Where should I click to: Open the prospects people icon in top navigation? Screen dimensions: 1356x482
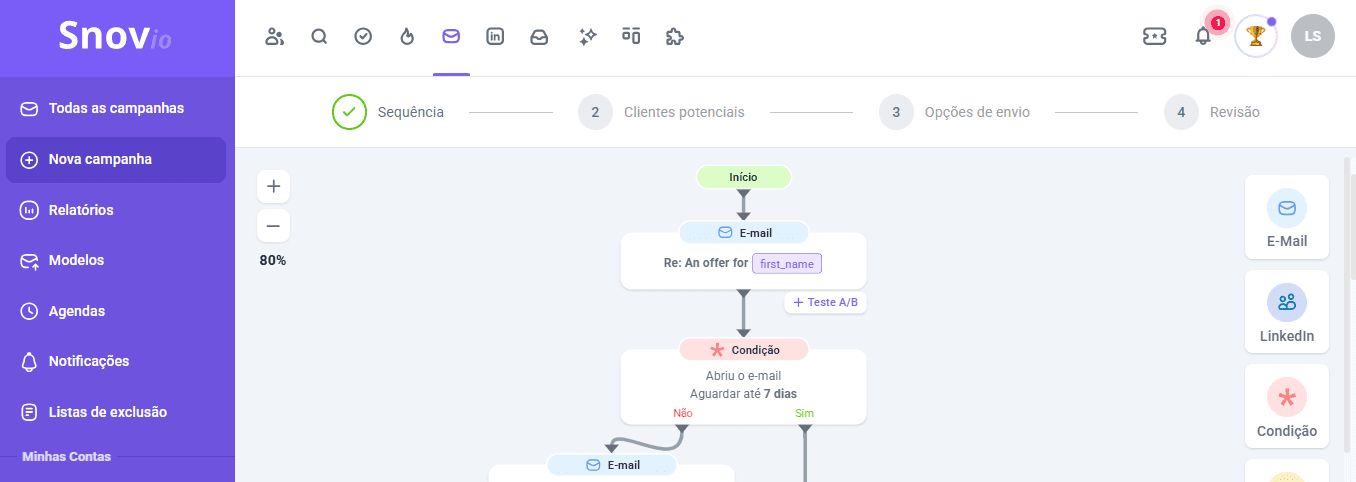(x=274, y=37)
